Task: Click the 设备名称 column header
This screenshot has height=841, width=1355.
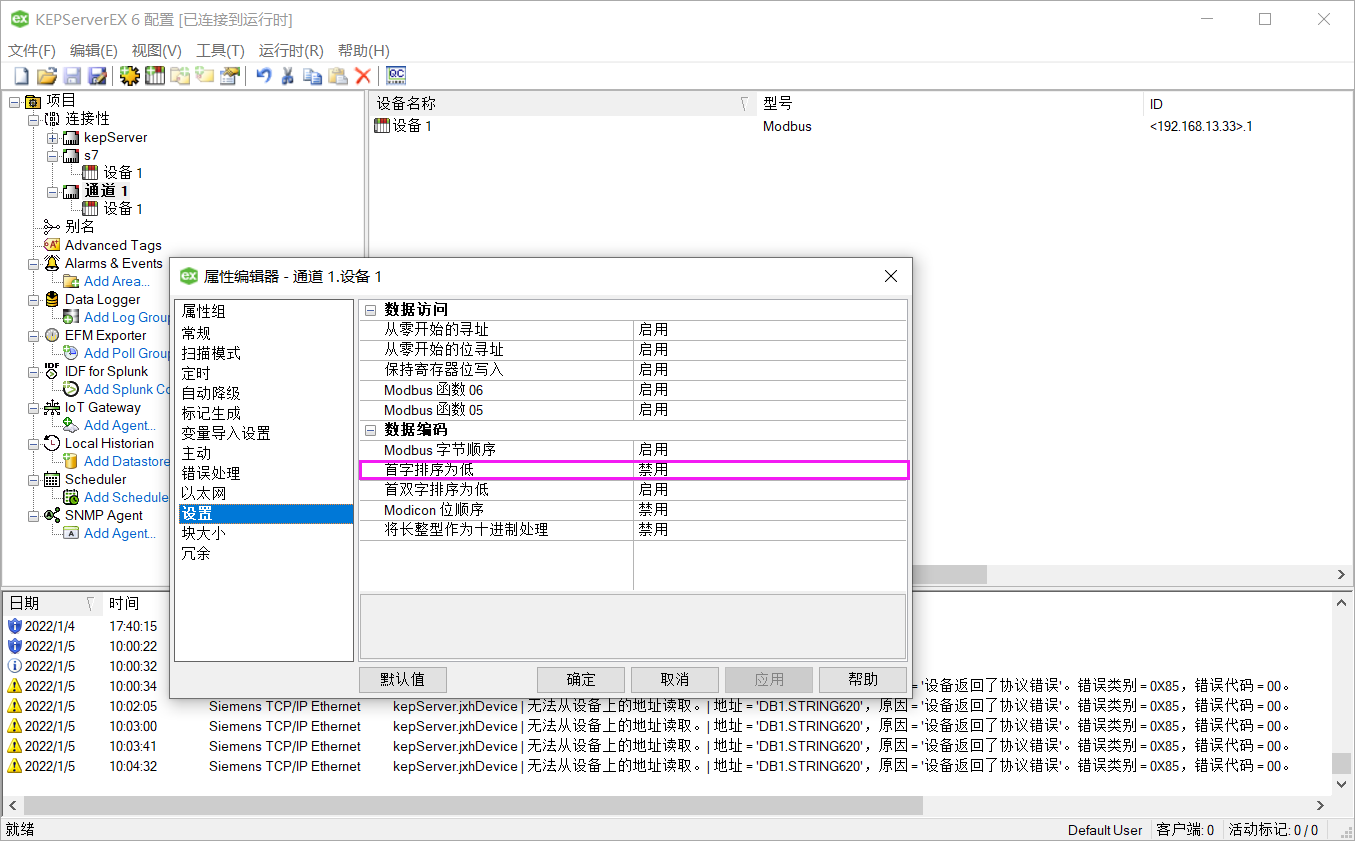Action: click(x=563, y=104)
